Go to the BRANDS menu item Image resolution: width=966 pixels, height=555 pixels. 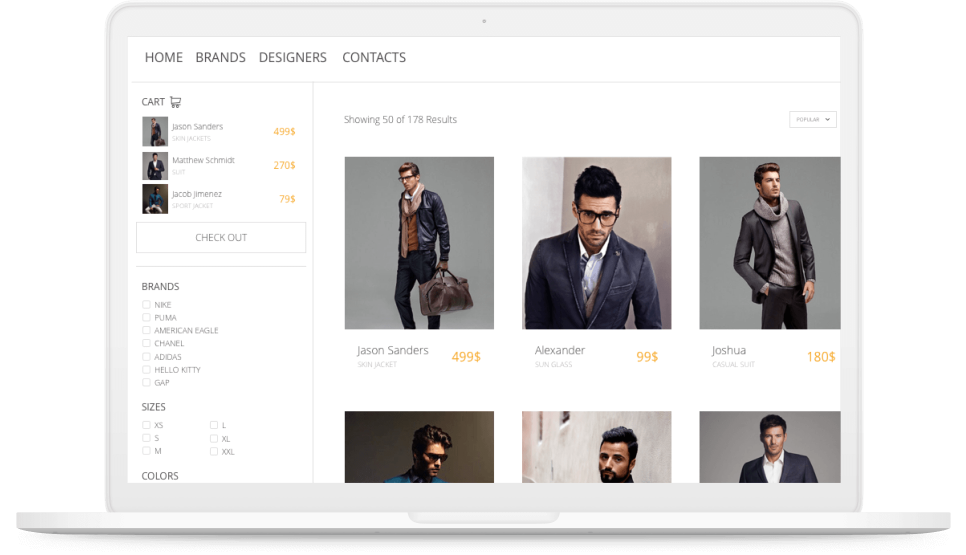(221, 57)
